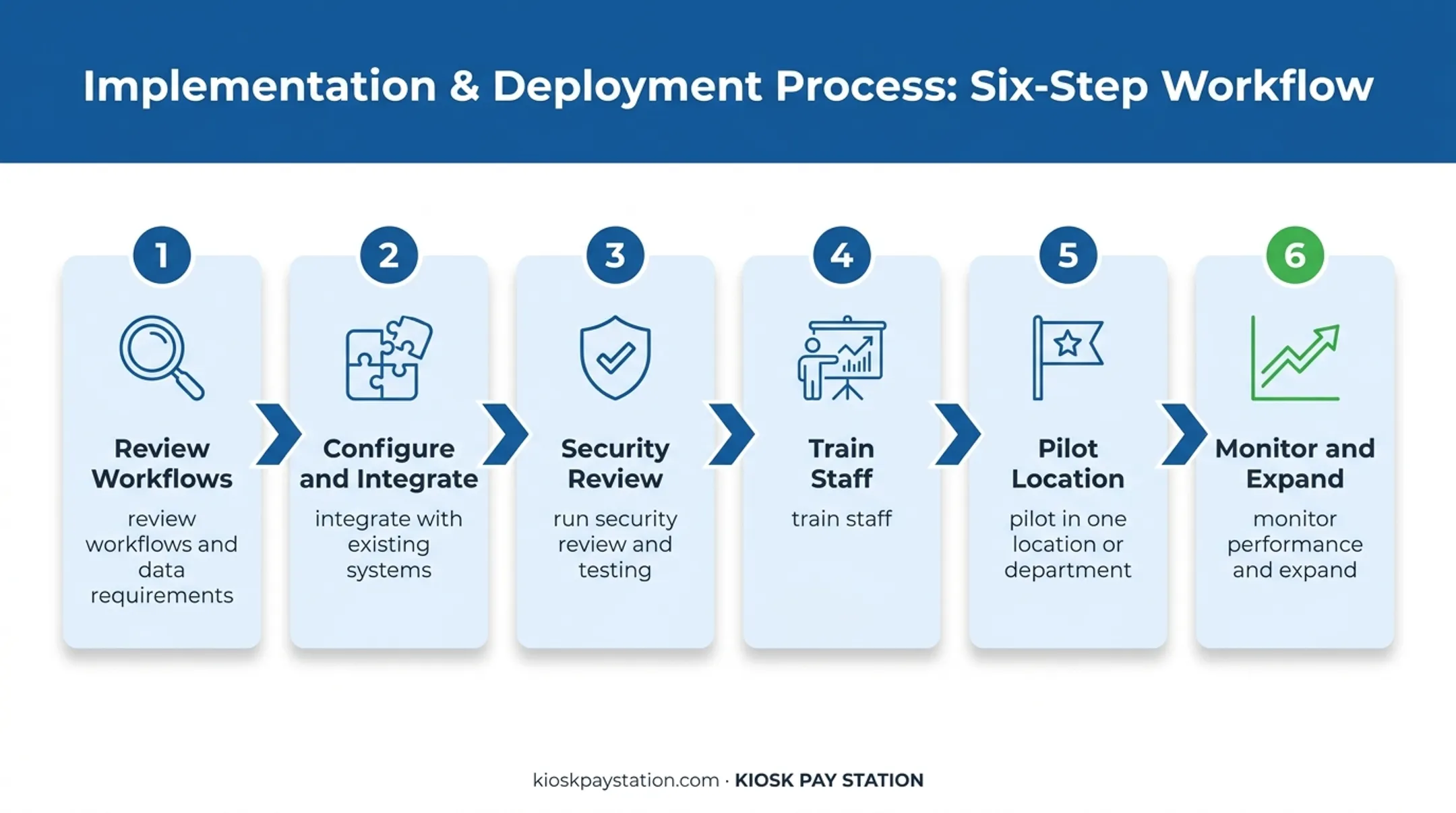The image size is (1456, 813).
Task: Click the lowercase 'train staff' description
Action: 842,518
